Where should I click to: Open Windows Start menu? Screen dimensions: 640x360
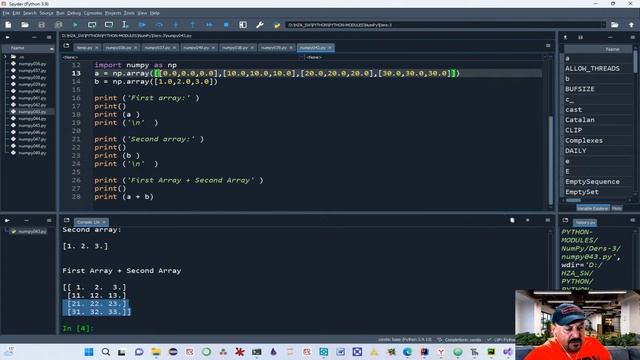click(89, 352)
